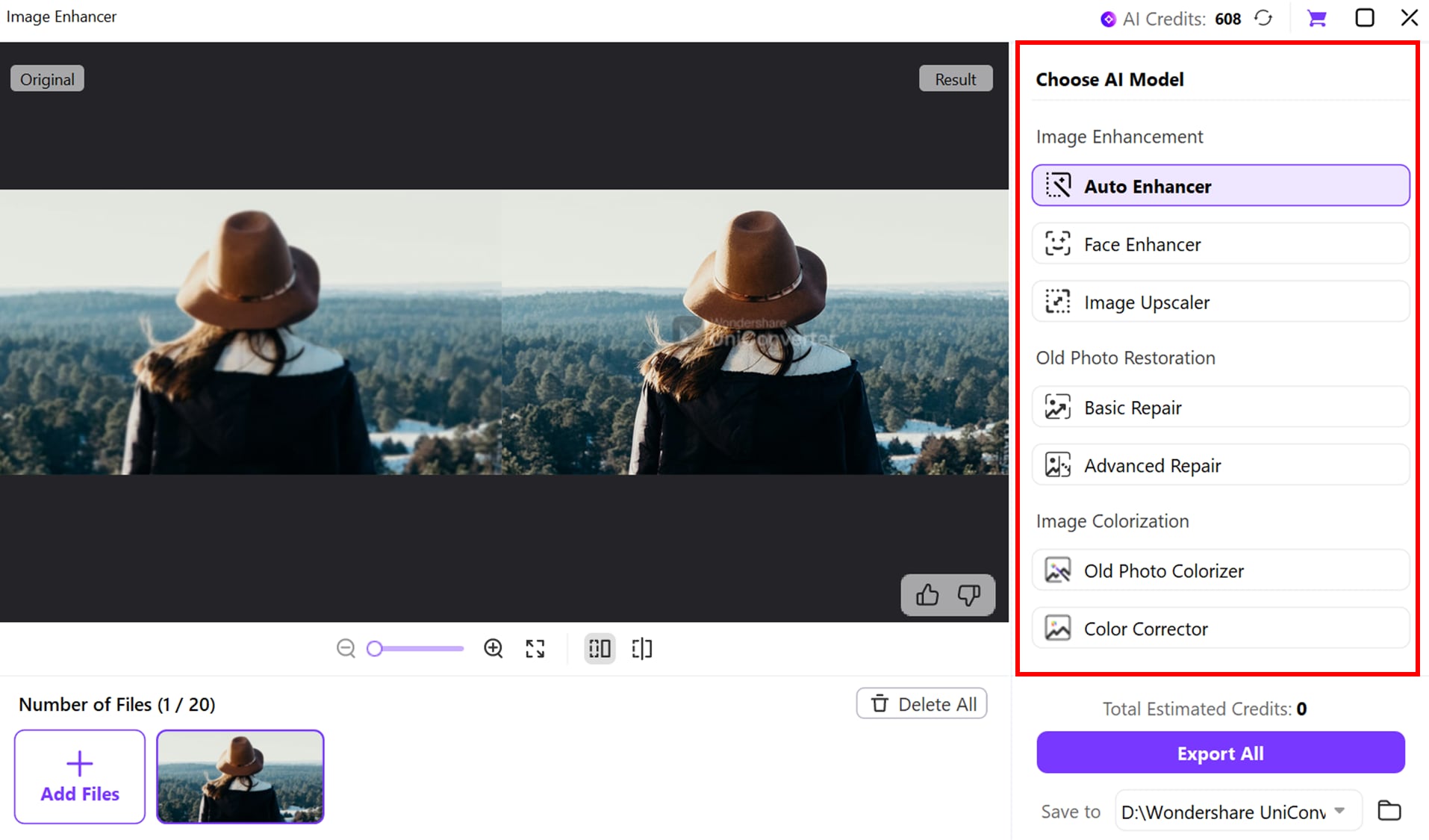This screenshot has width=1429, height=840.
Task: Click the Image Colorization section label
Action: pyautogui.click(x=1112, y=521)
